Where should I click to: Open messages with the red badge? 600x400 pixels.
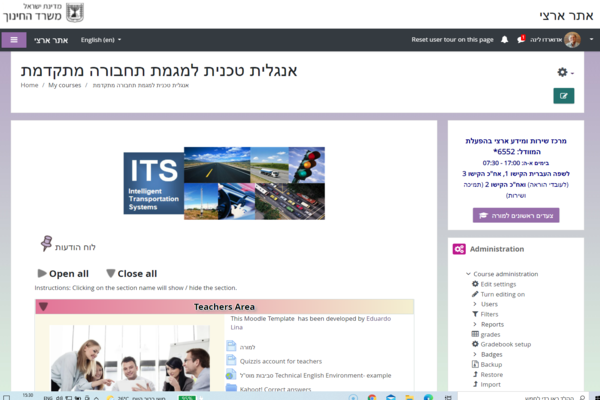pos(520,39)
